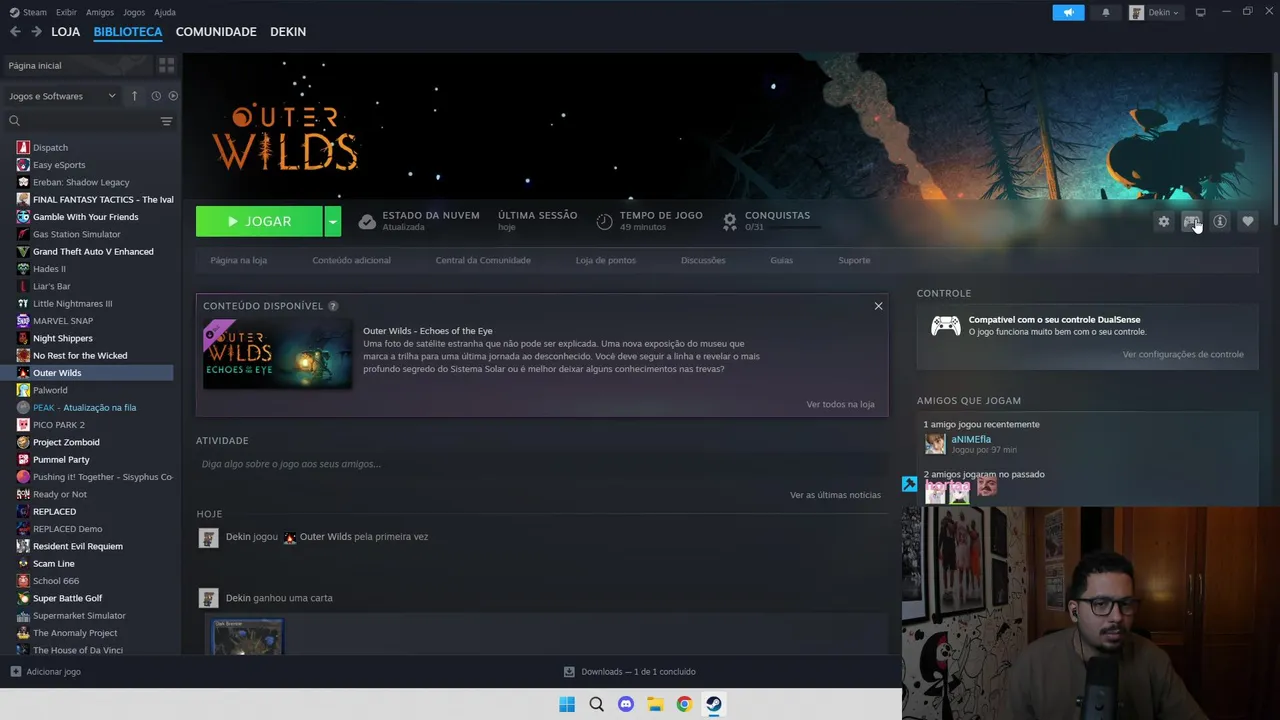
Task: Click the downloads tray icon
Action: [569, 672]
